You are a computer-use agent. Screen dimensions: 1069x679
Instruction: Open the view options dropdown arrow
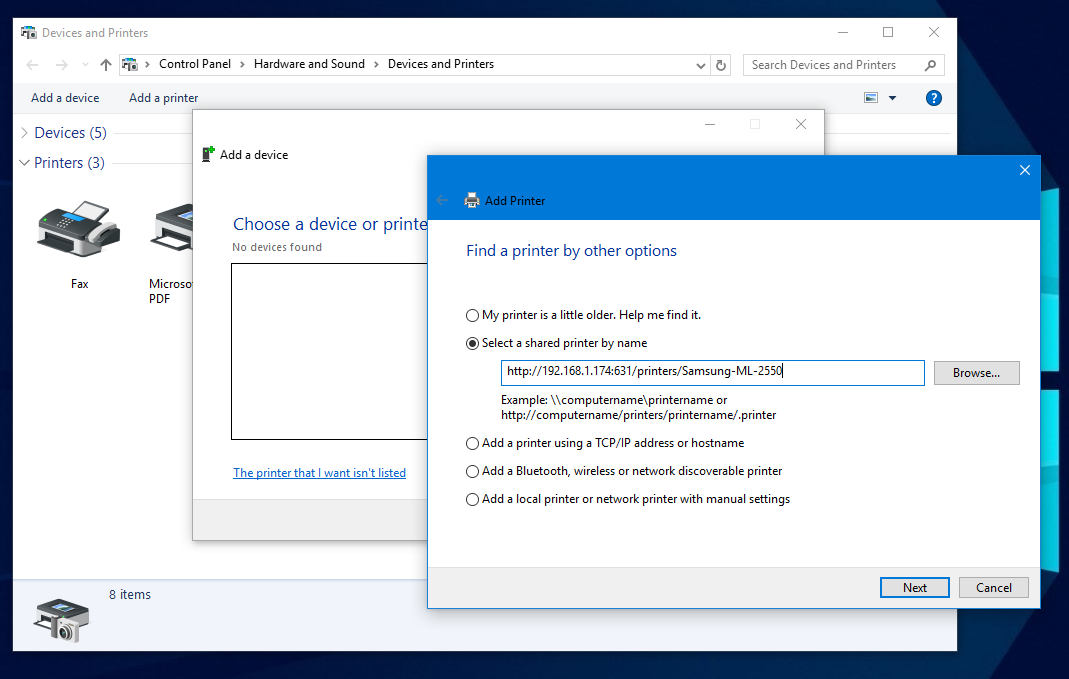(x=892, y=98)
